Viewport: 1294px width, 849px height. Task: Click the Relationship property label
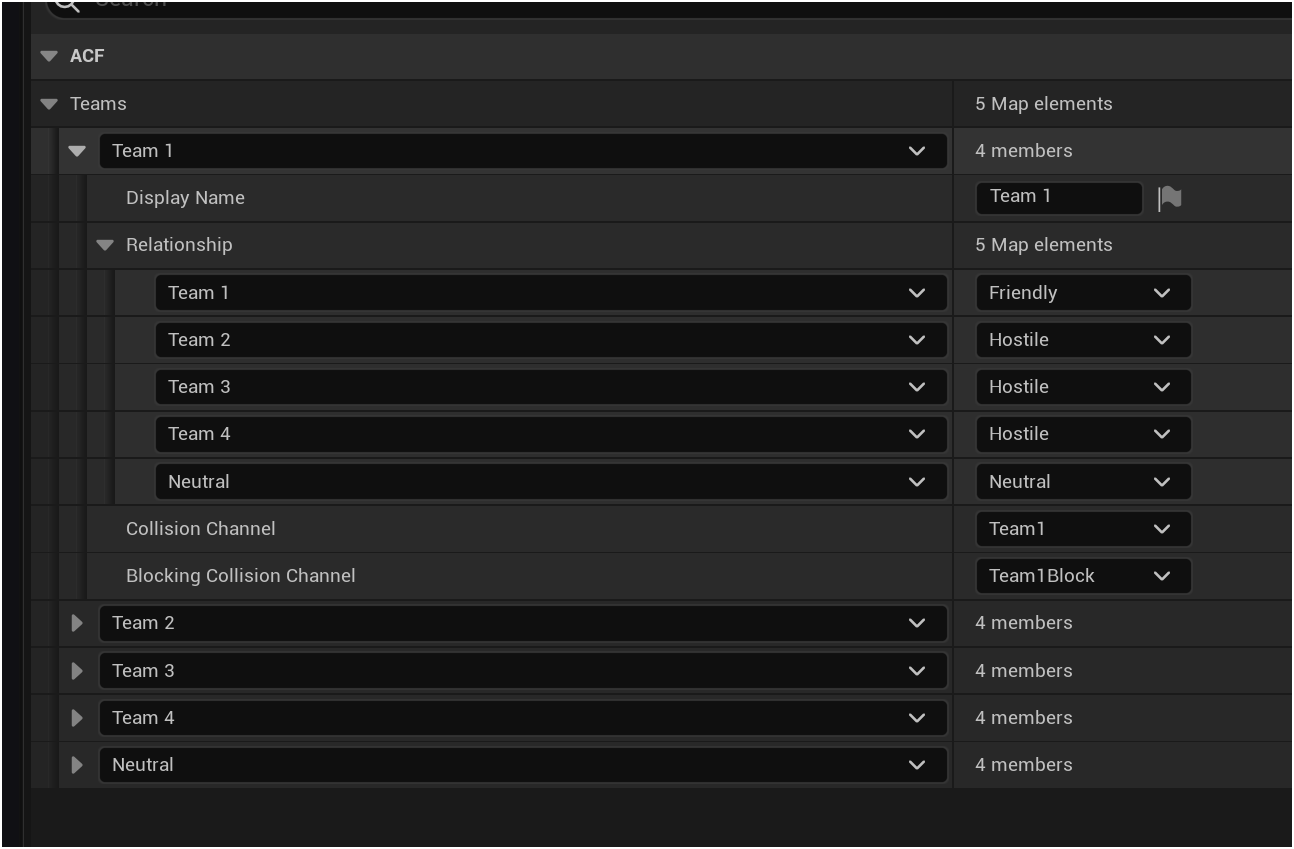(179, 245)
